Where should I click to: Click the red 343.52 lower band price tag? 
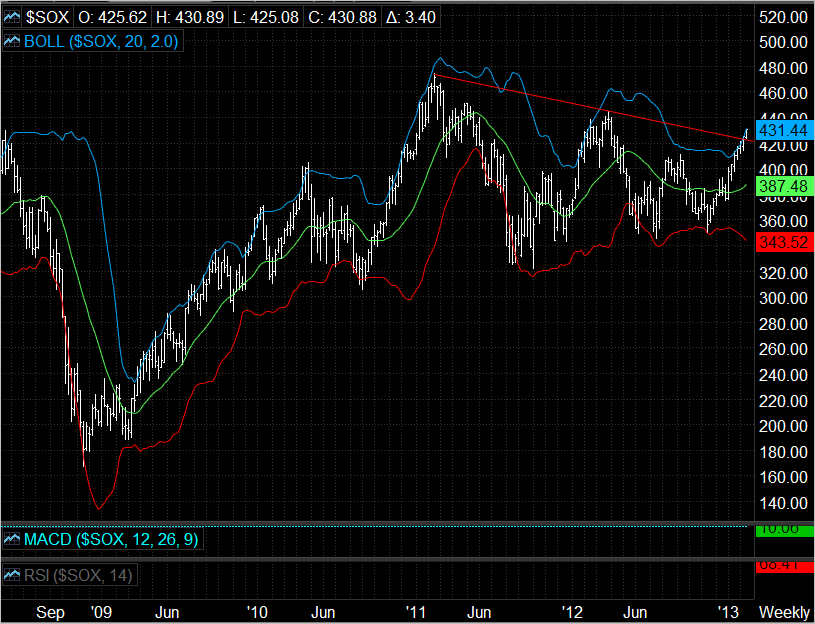782,243
